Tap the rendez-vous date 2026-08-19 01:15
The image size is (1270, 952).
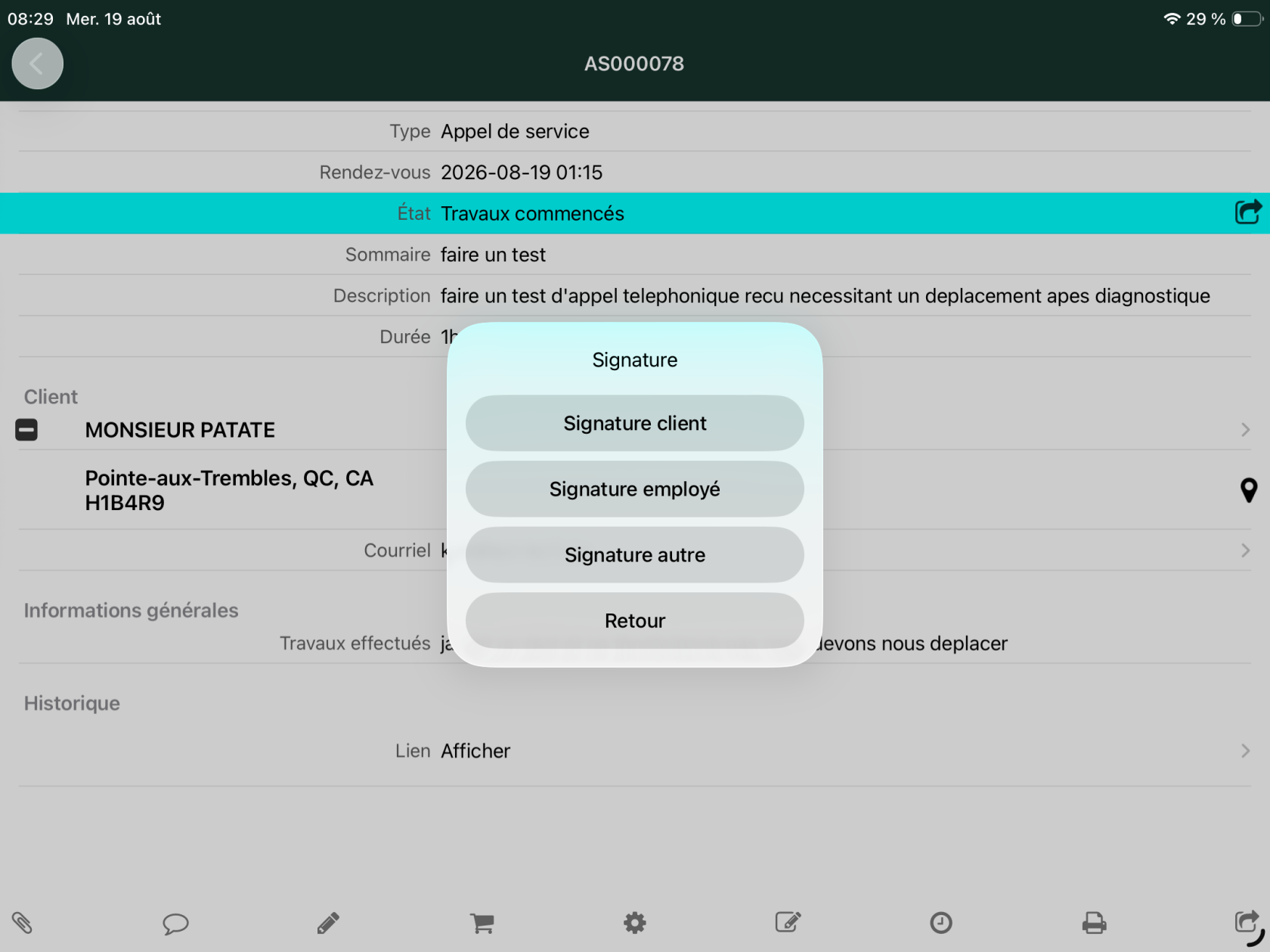pyautogui.click(x=522, y=172)
